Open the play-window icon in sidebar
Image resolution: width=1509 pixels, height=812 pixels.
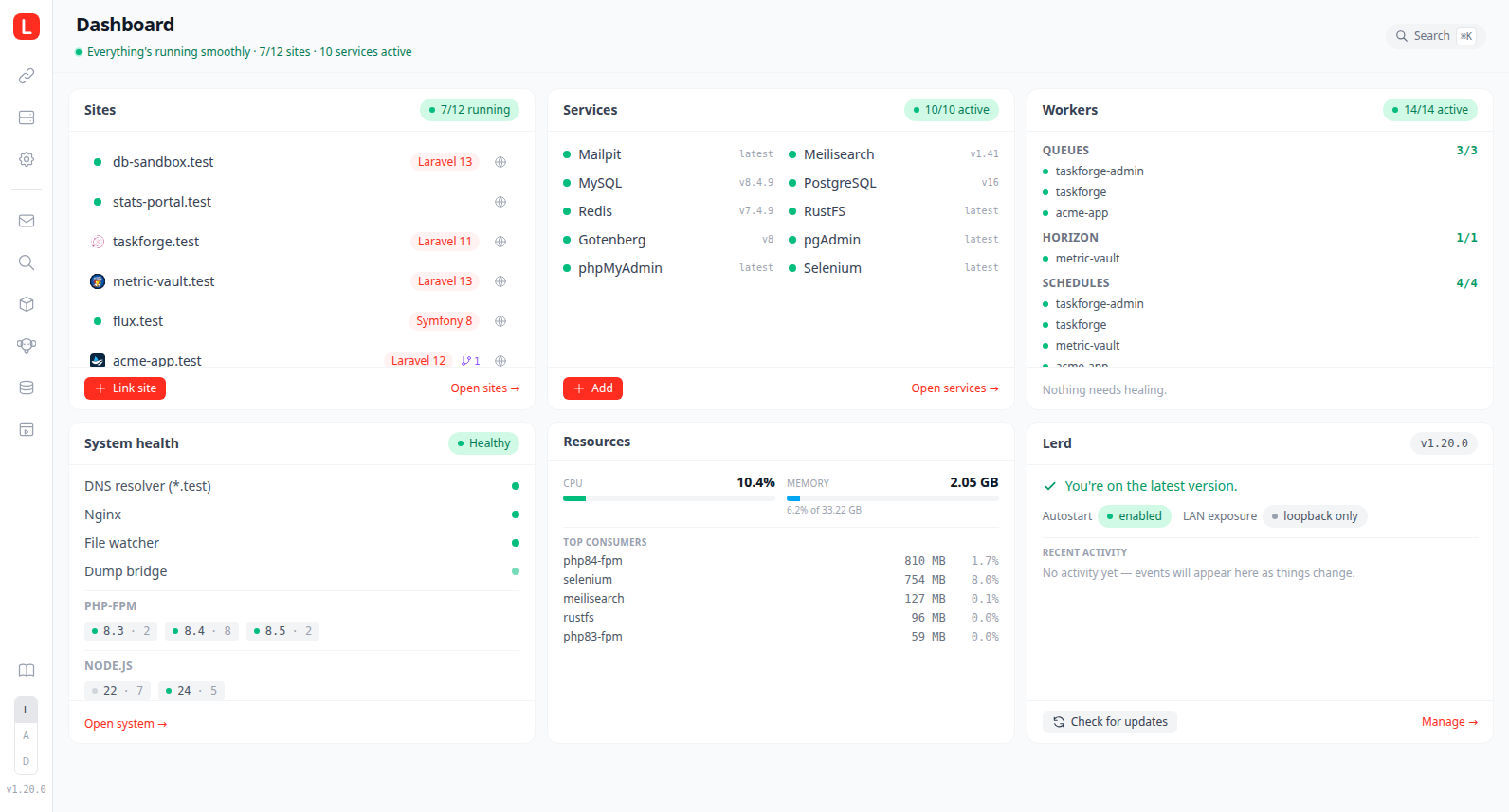click(27, 429)
